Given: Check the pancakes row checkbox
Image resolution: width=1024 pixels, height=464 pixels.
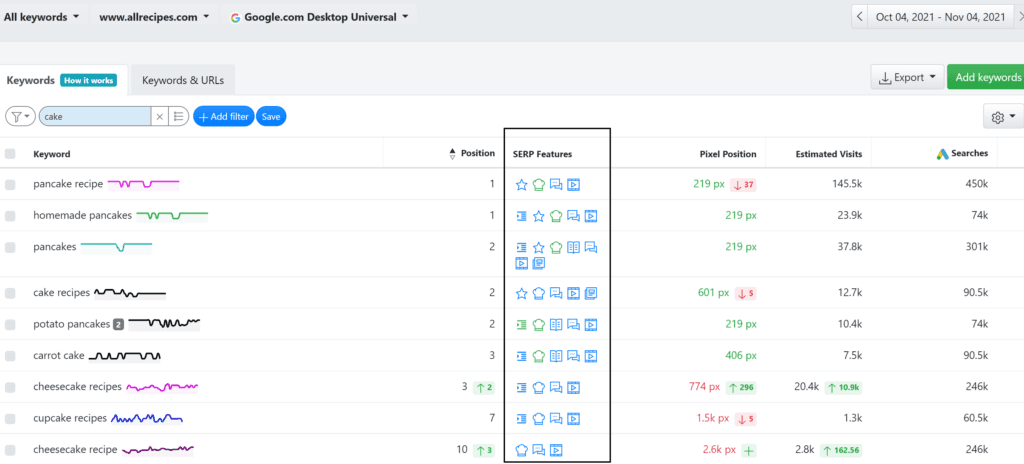Looking at the screenshot, I should tap(10, 247).
